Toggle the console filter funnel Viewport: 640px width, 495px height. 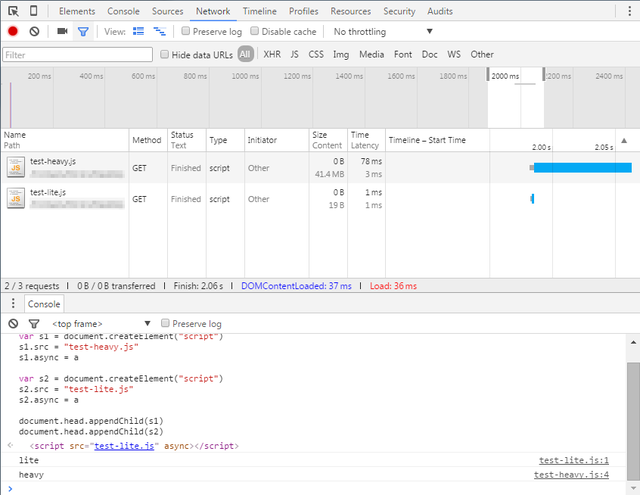pyautogui.click(x=34, y=324)
